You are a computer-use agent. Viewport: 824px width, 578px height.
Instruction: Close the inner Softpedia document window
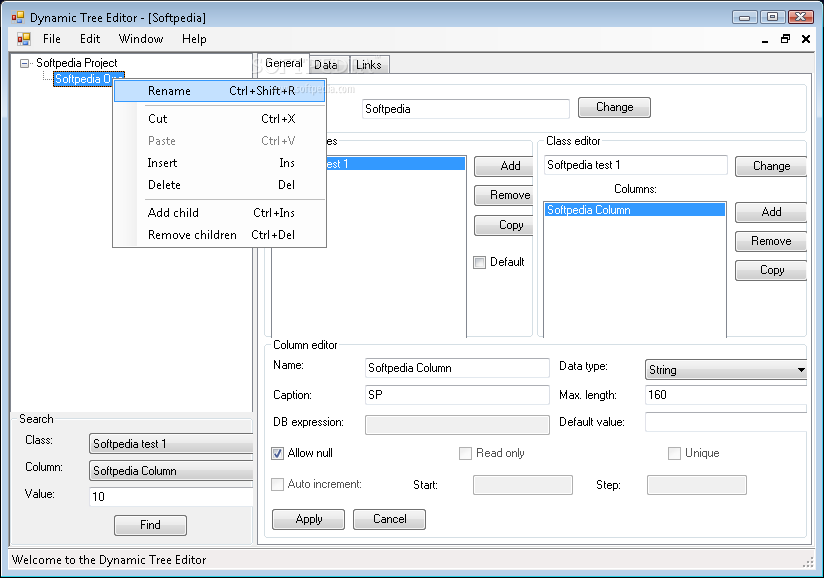pyautogui.click(x=806, y=39)
